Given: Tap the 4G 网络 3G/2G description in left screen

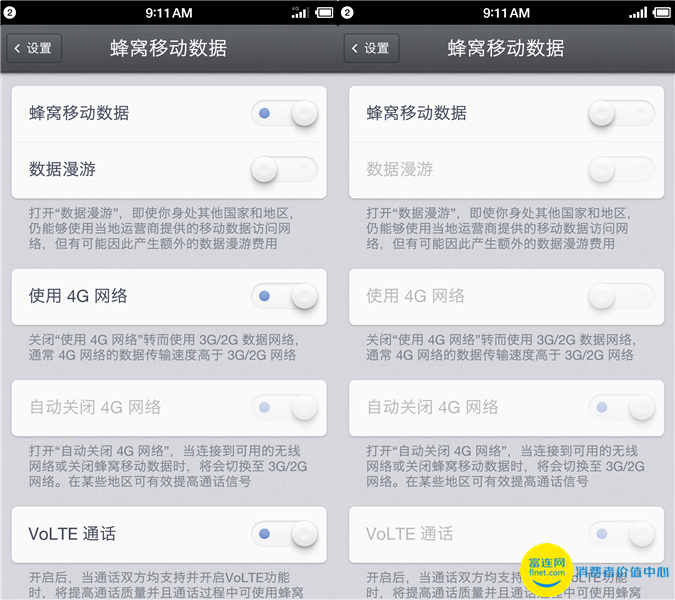Looking at the screenshot, I should point(164,347).
